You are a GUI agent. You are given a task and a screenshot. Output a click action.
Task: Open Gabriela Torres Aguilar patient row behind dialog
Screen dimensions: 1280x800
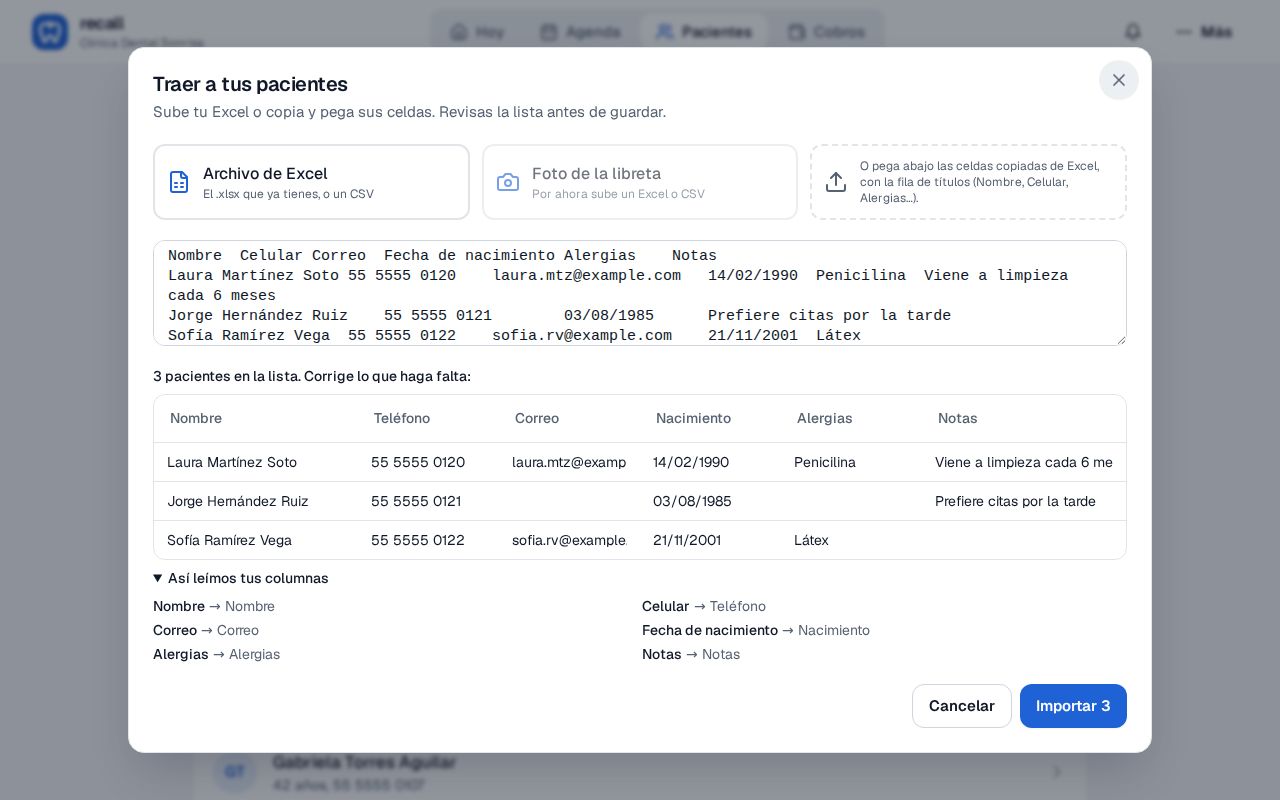coord(640,772)
